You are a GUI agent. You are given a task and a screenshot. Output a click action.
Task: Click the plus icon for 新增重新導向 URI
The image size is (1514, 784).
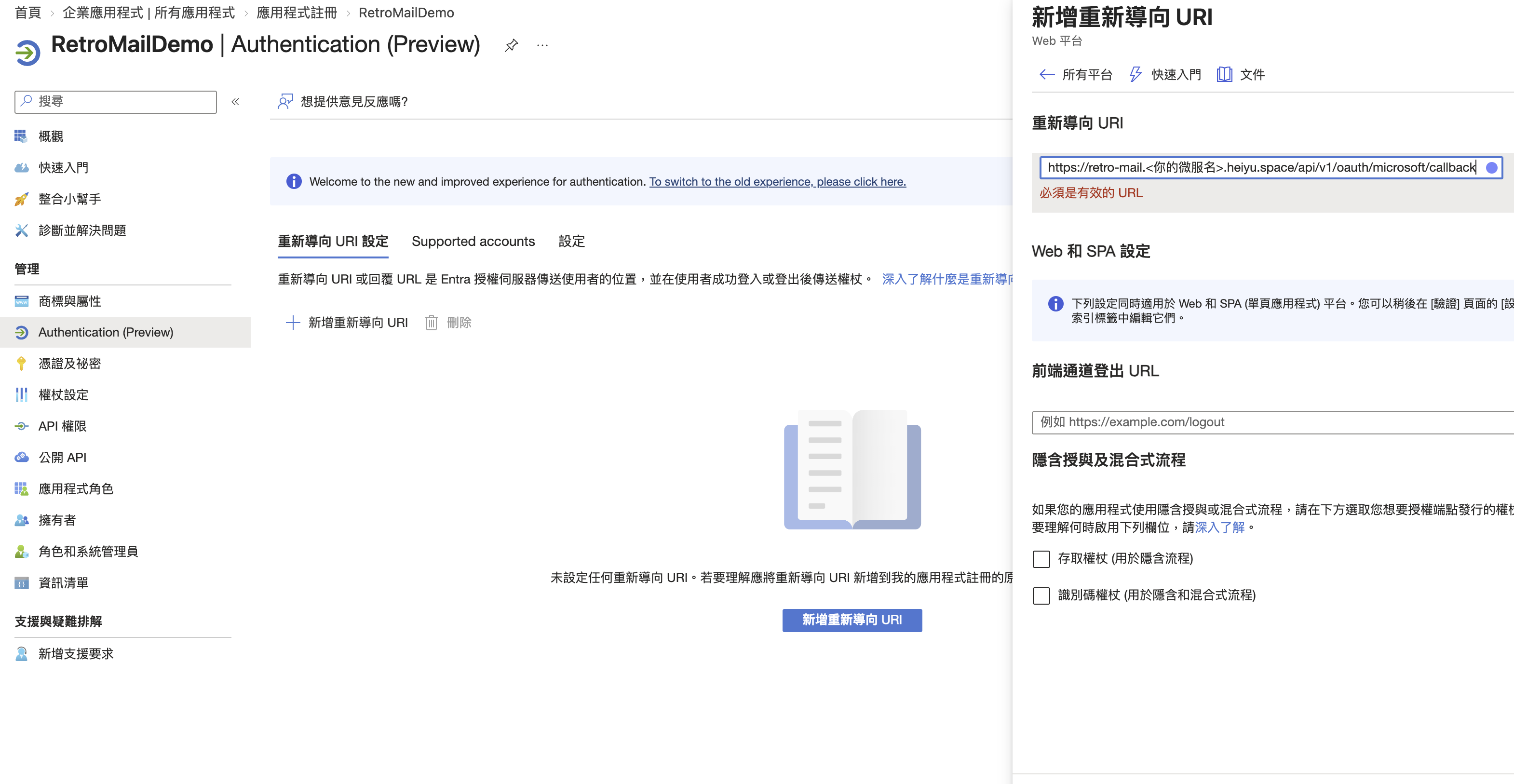293,323
